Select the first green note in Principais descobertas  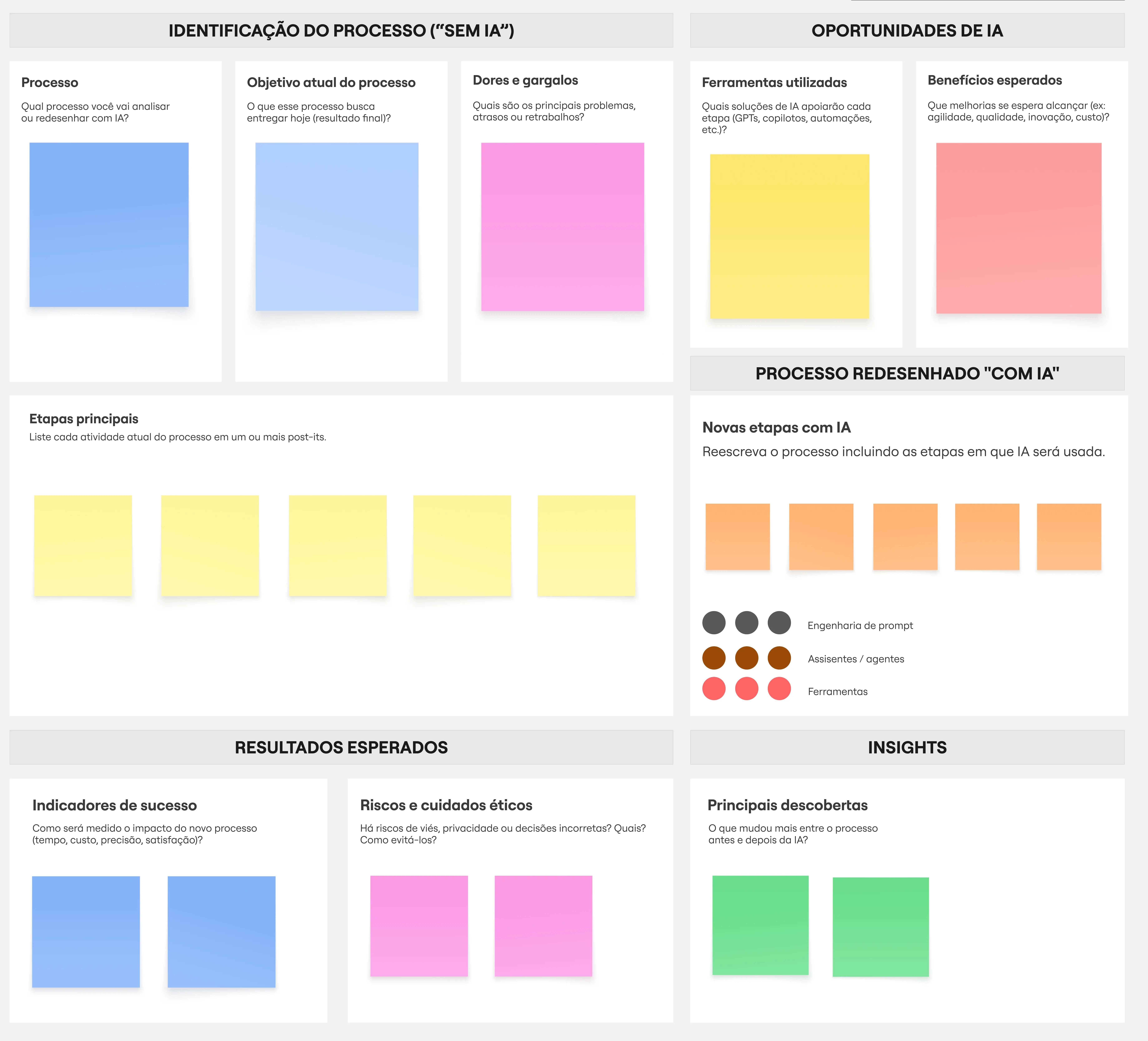(x=760, y=925)
